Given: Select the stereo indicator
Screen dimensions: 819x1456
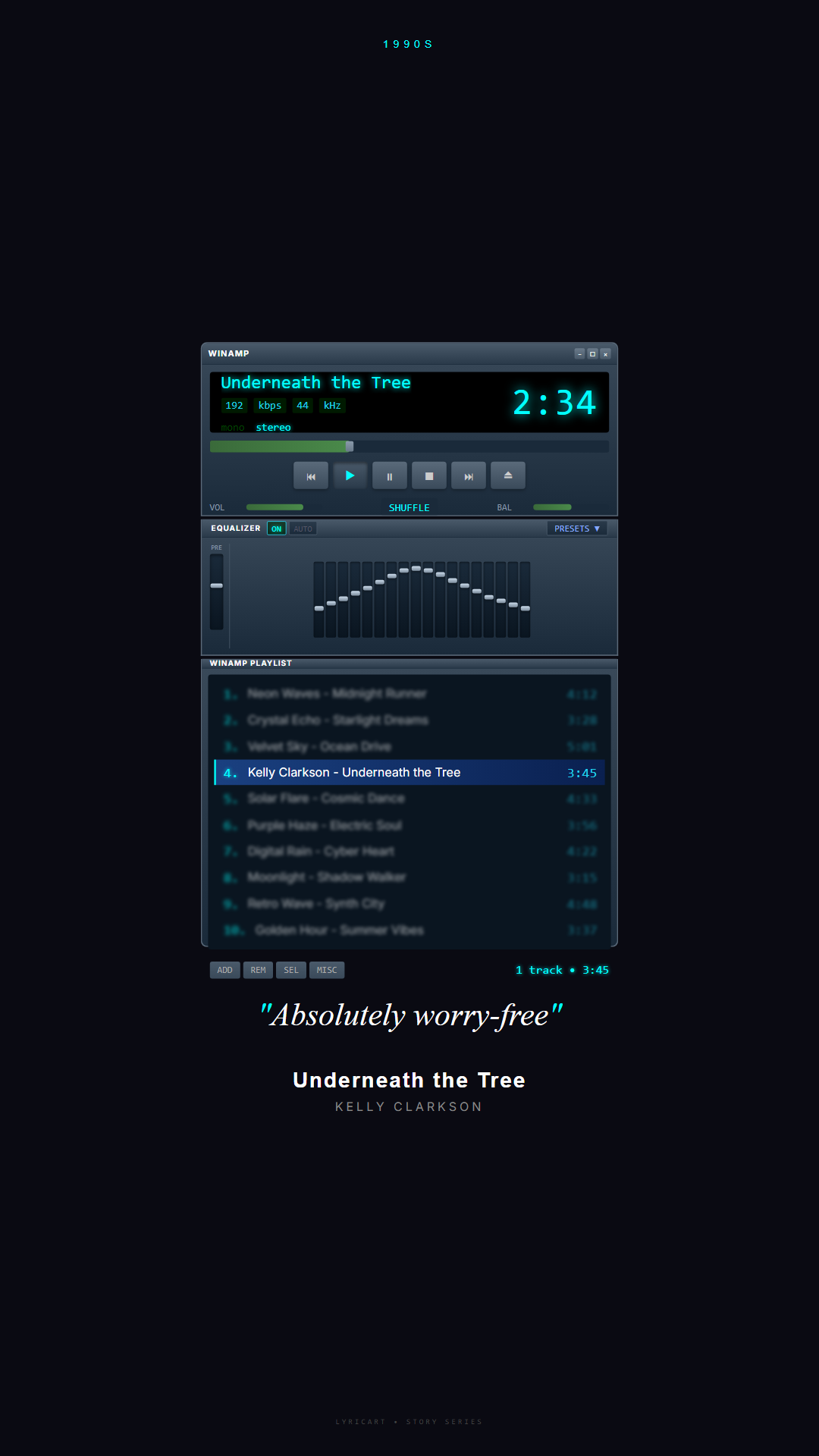Looking at the screenshot, I should coord(274,428).
